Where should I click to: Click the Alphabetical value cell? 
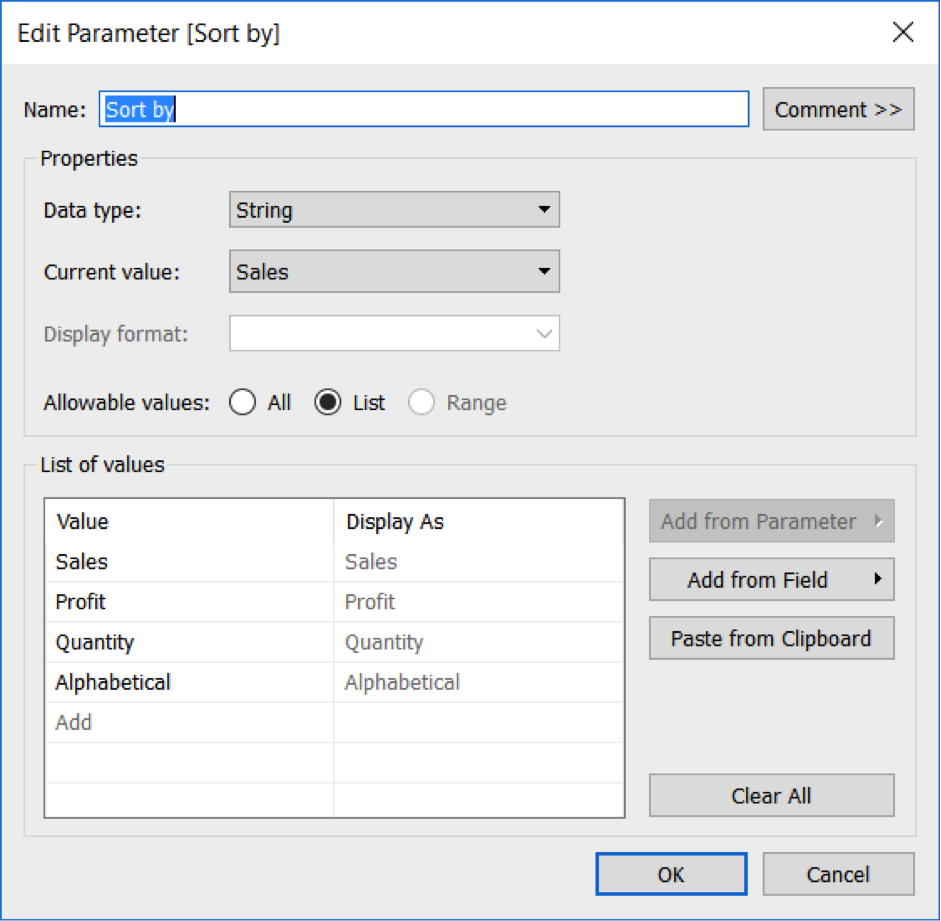click(x=190, y=682)
